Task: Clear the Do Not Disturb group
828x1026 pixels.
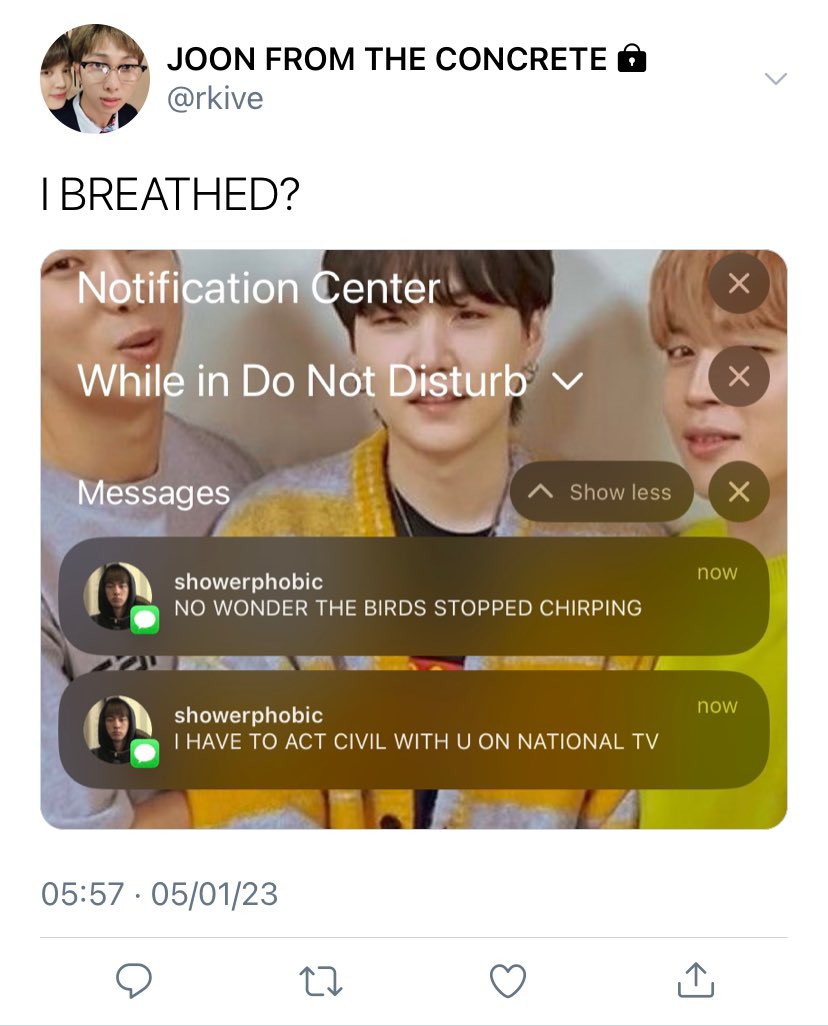Action: 739,376
